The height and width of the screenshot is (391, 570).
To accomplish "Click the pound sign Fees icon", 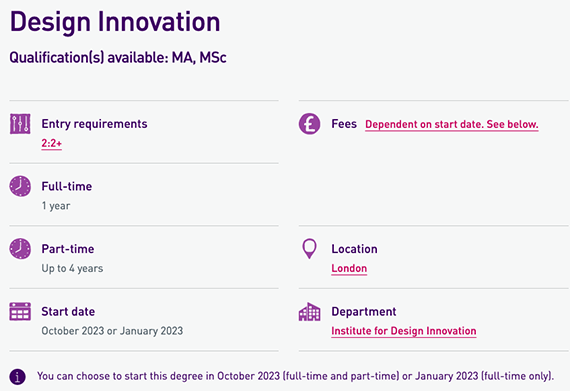I will tap(309, 124).
